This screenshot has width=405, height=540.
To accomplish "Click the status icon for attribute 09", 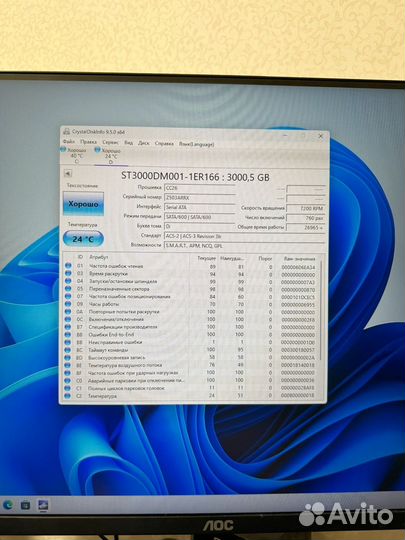I will [68, 304].
